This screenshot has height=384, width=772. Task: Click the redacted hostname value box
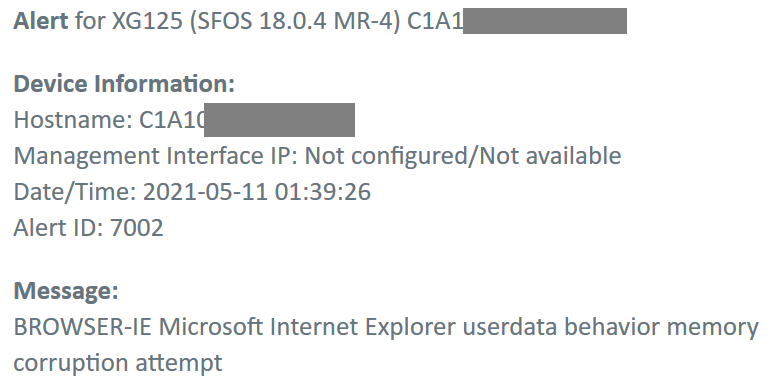(279, 120)
